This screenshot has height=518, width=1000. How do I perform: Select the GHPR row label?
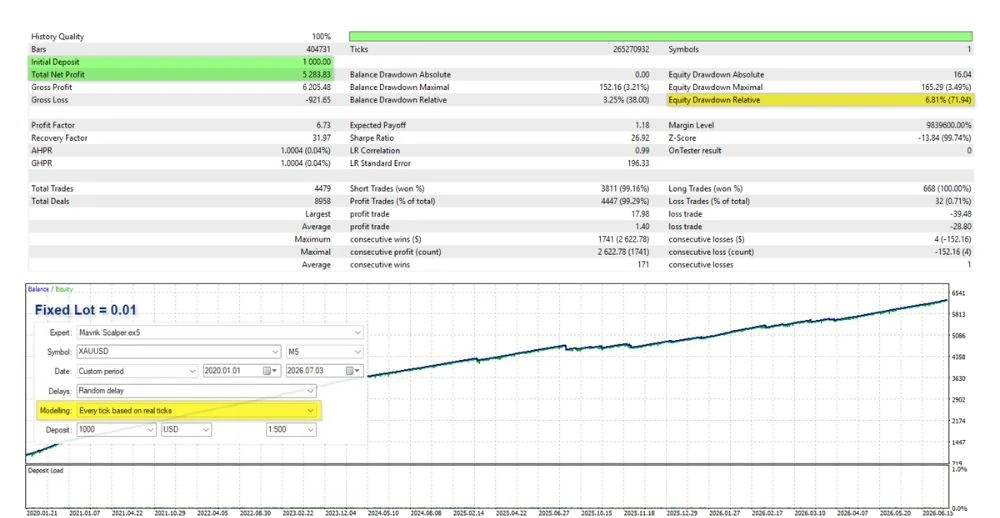tap(40, 163)
